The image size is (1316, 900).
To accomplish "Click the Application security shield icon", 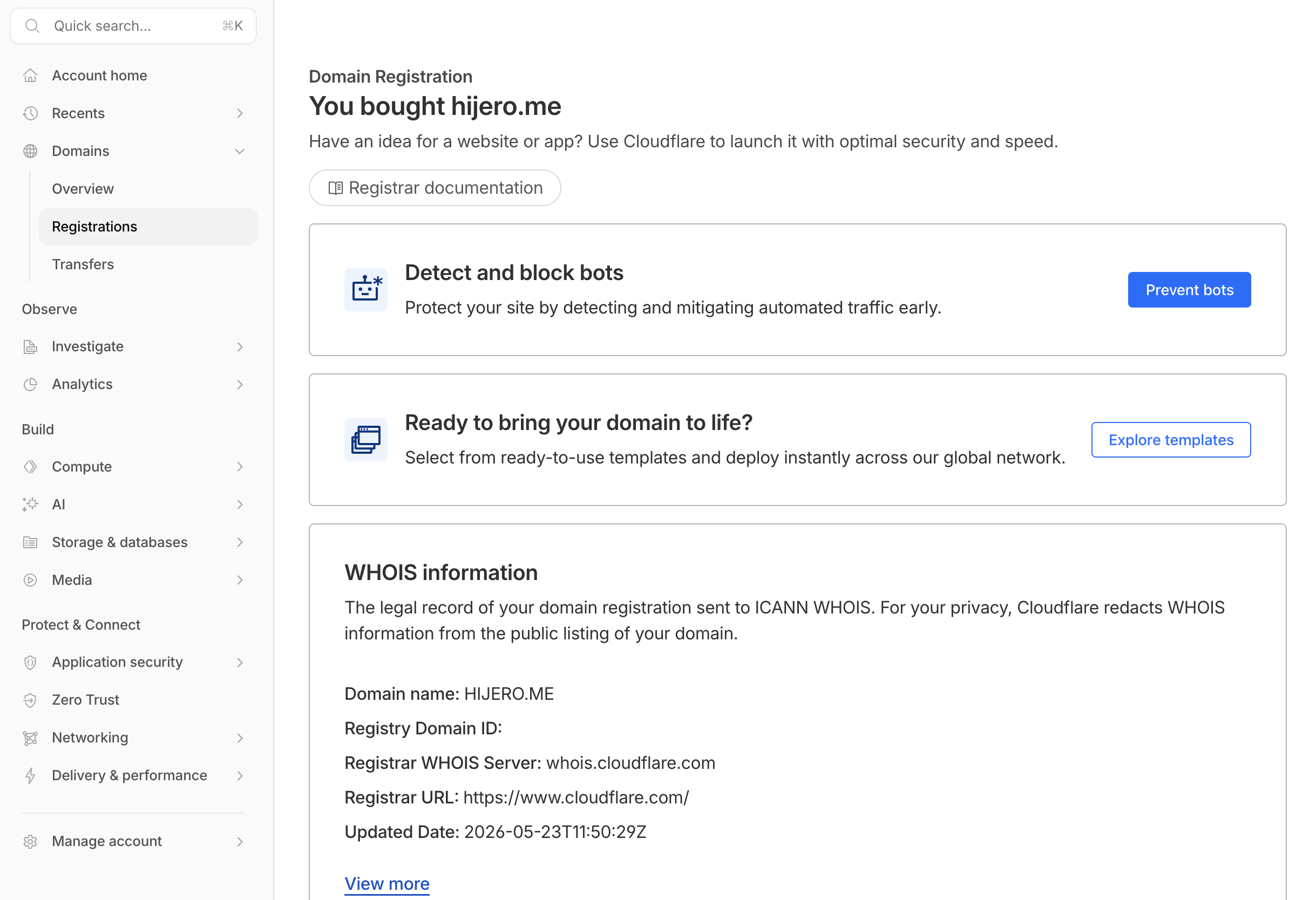I will [31, 662].
